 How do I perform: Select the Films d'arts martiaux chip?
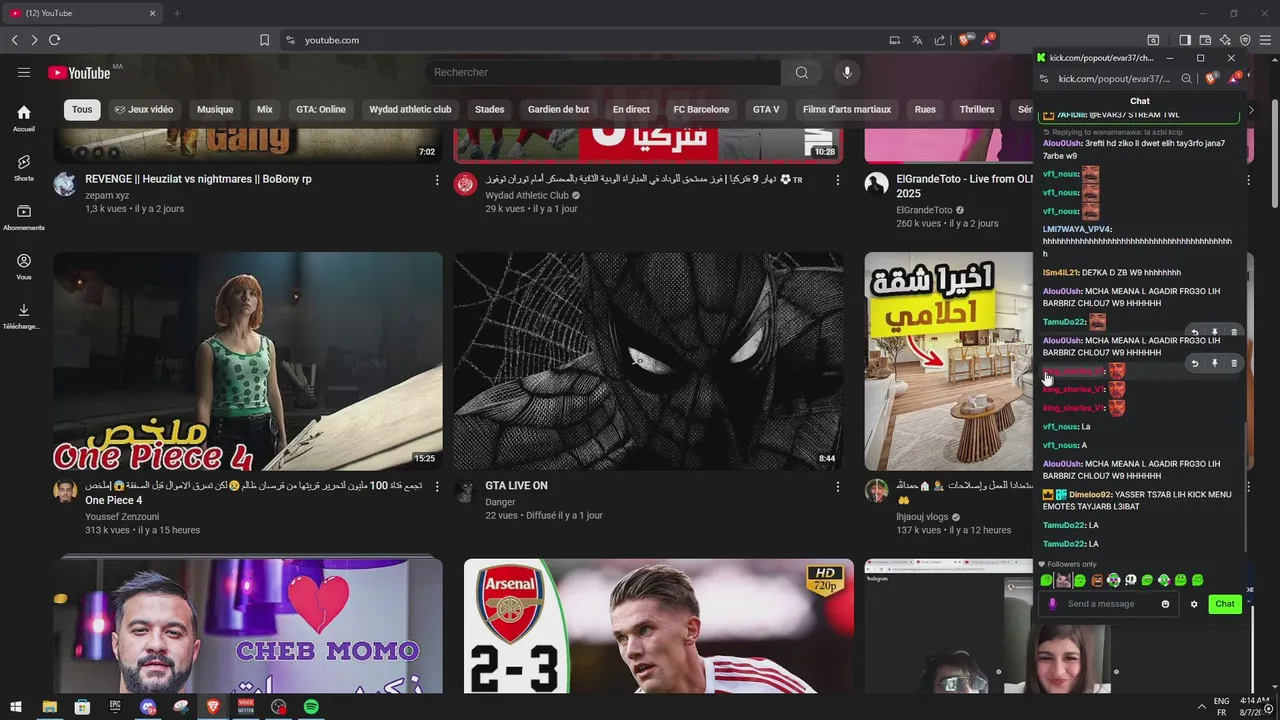pyautogui.click(x=847, y=109)
